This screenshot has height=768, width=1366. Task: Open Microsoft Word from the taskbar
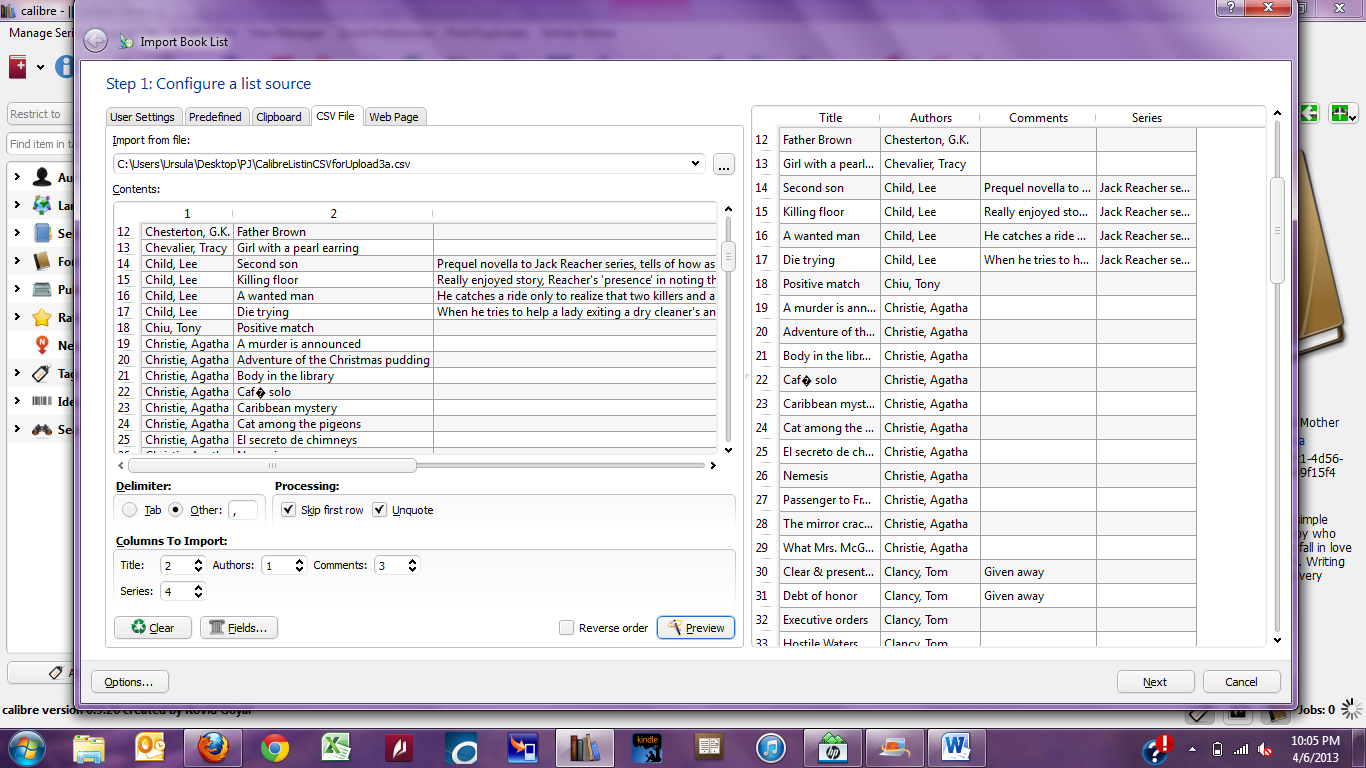[x=956, y=747]
